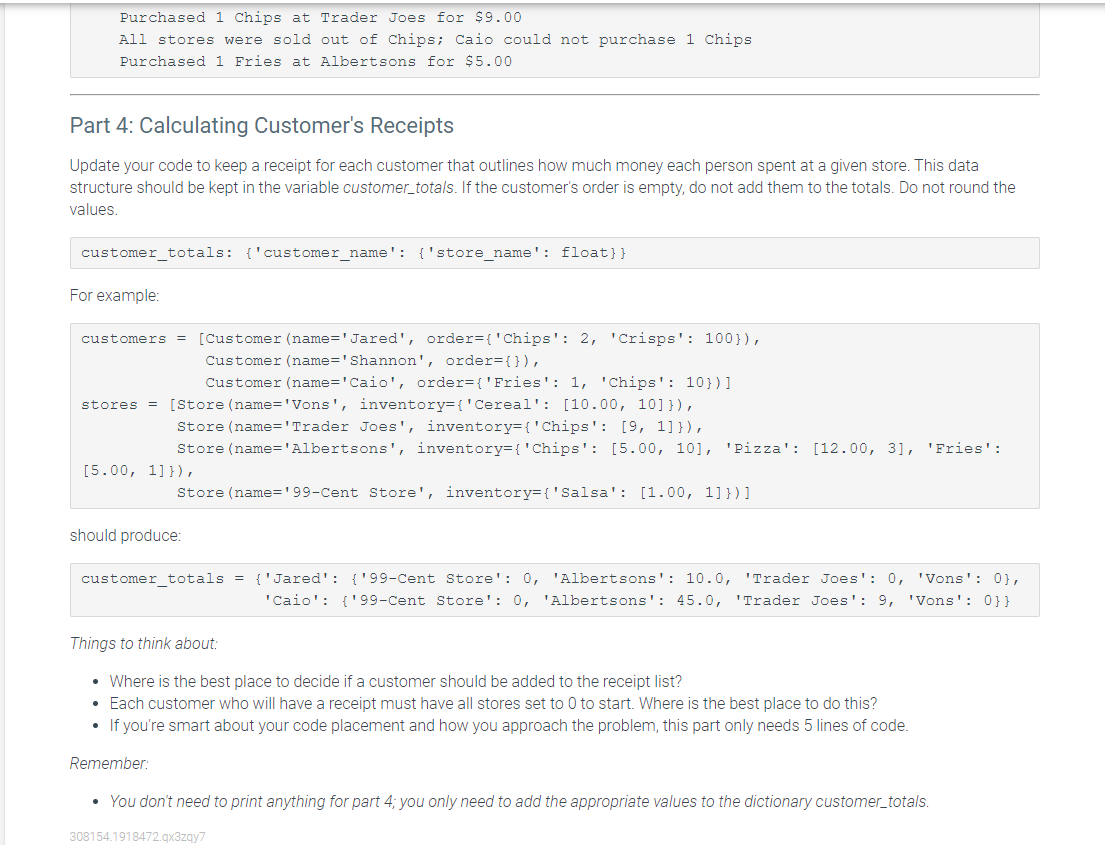Click the paragraph describing customer_totals variable
Screen dimensions: 1105x845
click(540, 187)
